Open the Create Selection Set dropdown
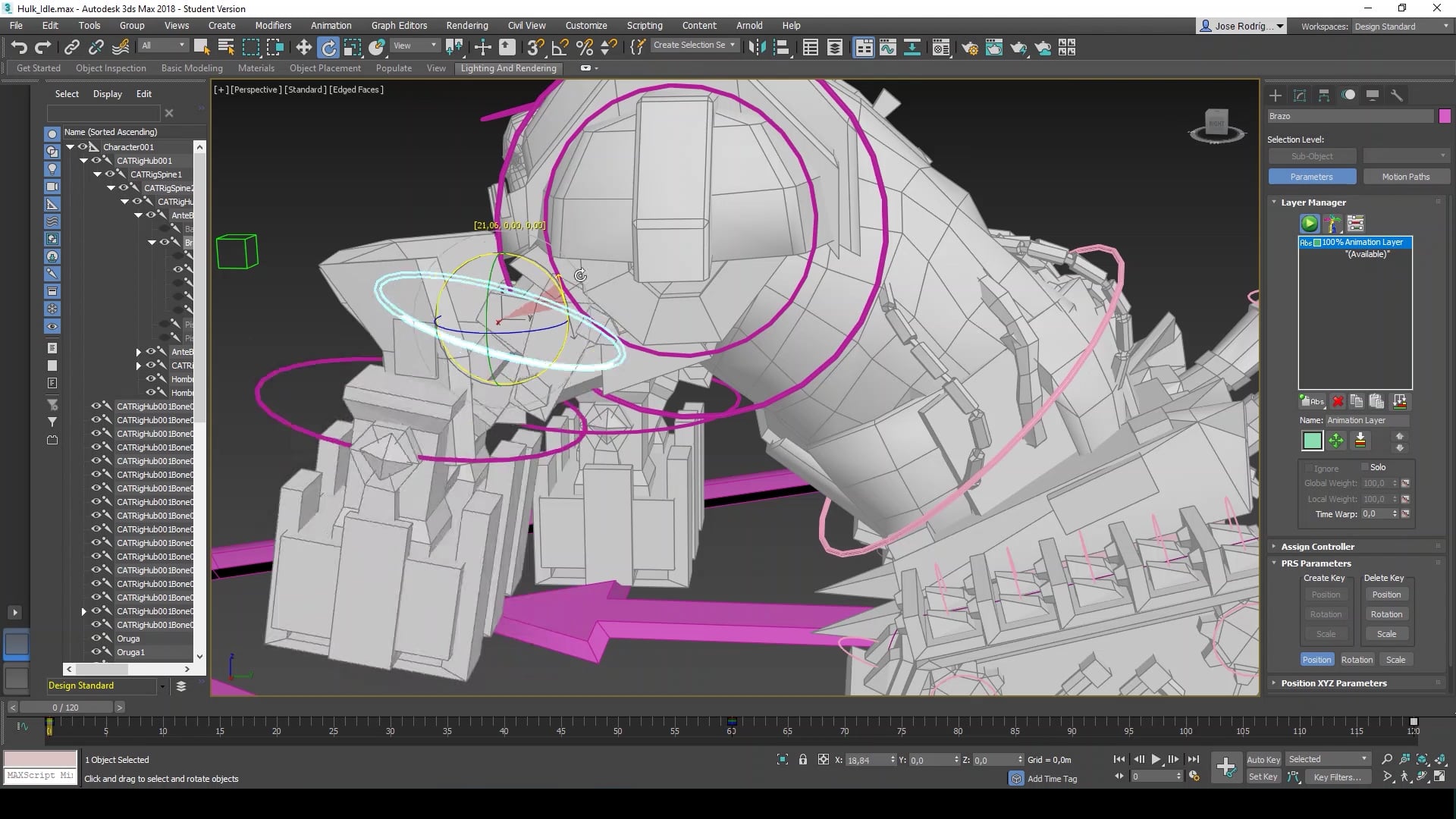The width and height of the screenshot is (1456, 819). (x=694, y=45)
